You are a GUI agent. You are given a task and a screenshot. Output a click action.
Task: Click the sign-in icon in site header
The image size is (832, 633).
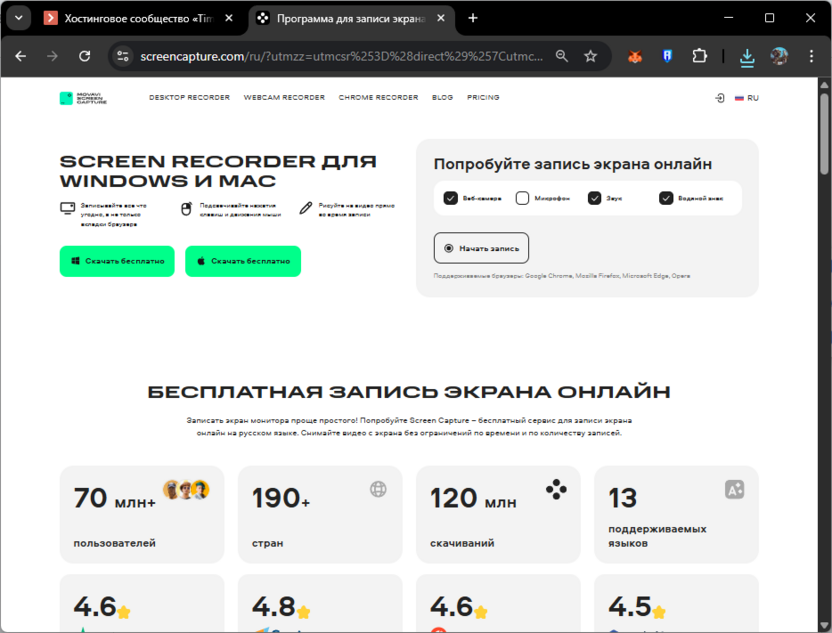720,97
